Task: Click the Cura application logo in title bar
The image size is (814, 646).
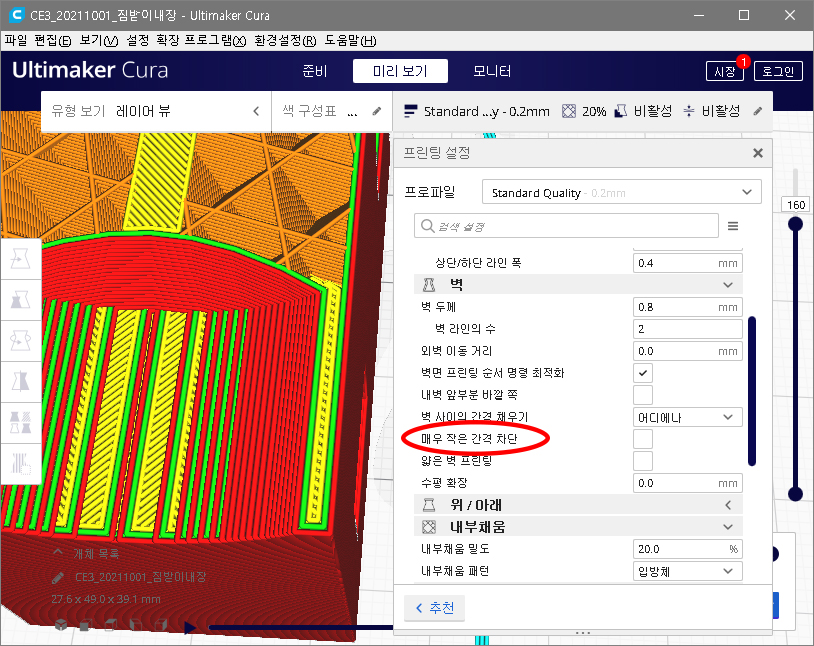Action: coord(16,15)
